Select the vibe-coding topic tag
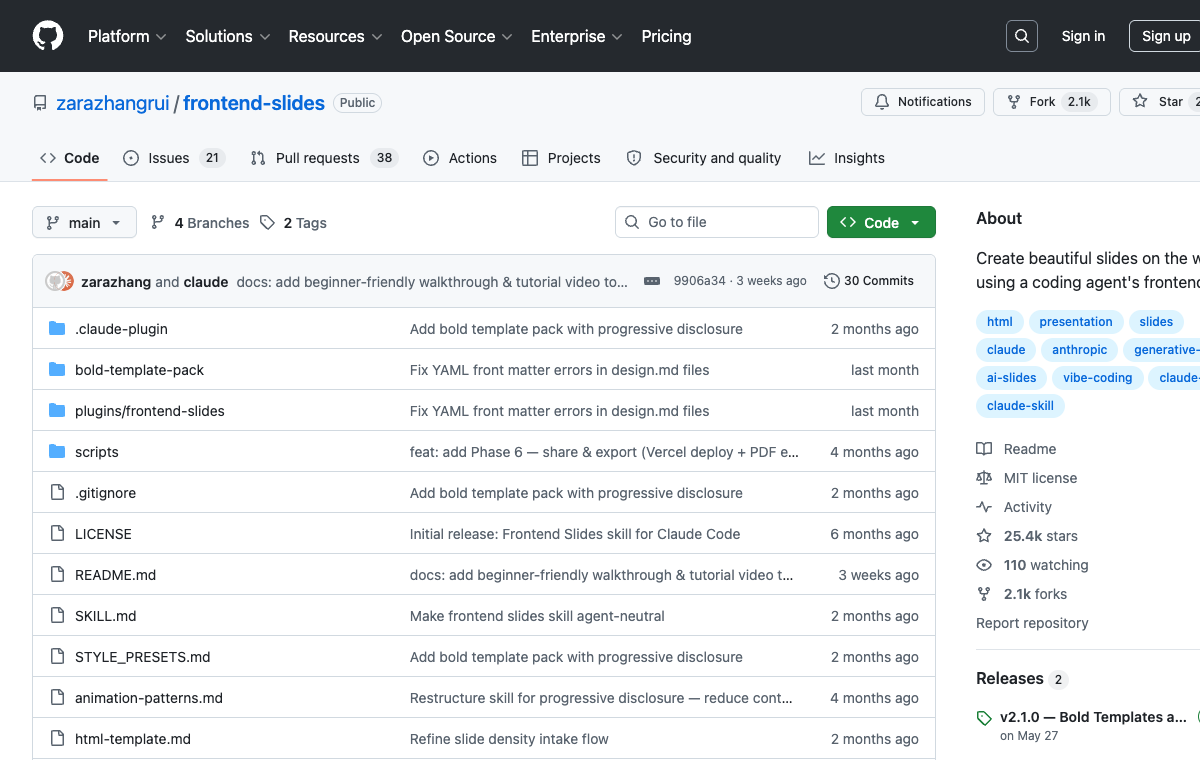 pyautogui.click(x=1098, y=378)
